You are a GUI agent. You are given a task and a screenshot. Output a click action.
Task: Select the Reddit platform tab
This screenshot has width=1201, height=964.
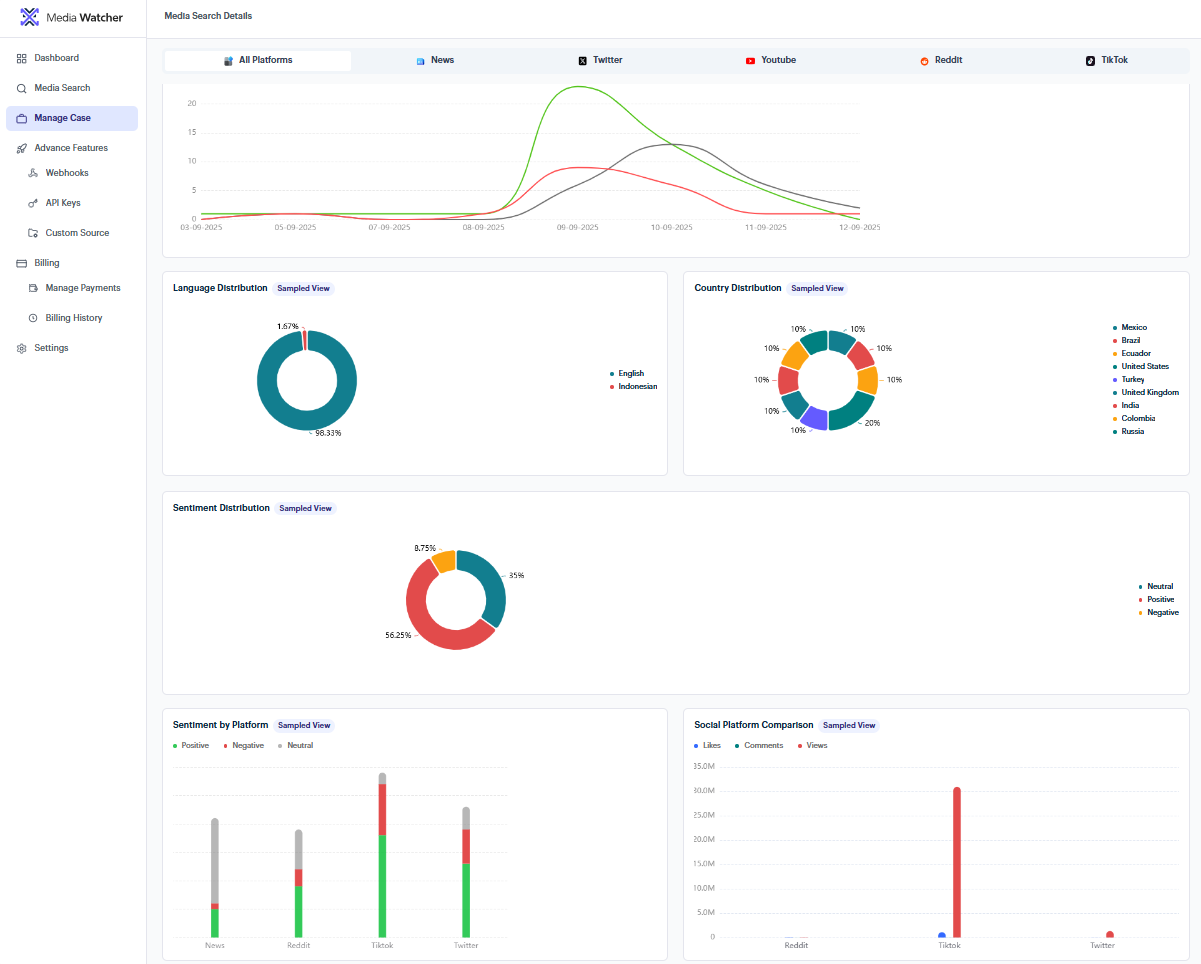[x=941, y=60]
